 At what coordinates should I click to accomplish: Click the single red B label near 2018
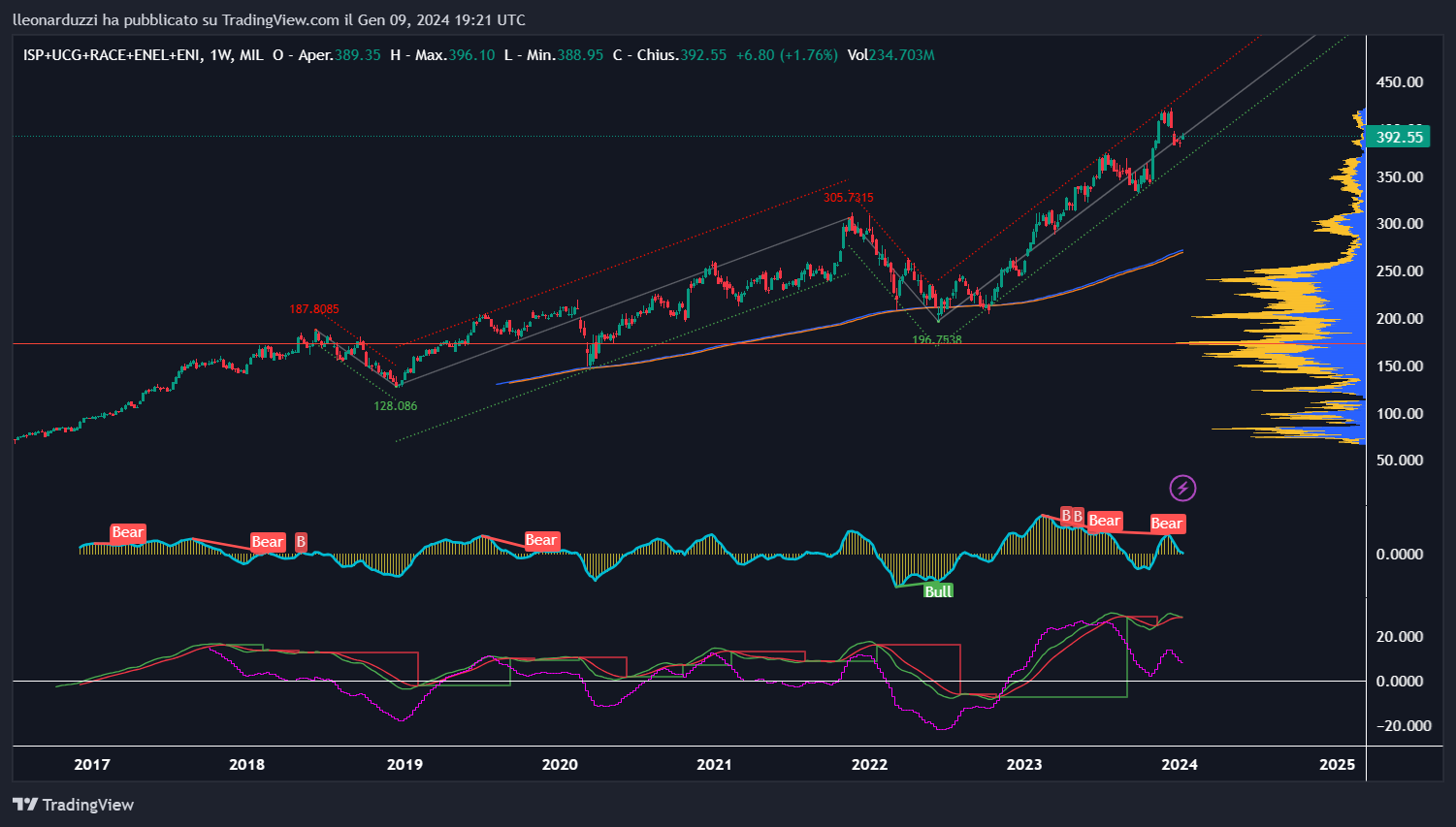pos(301,542)
